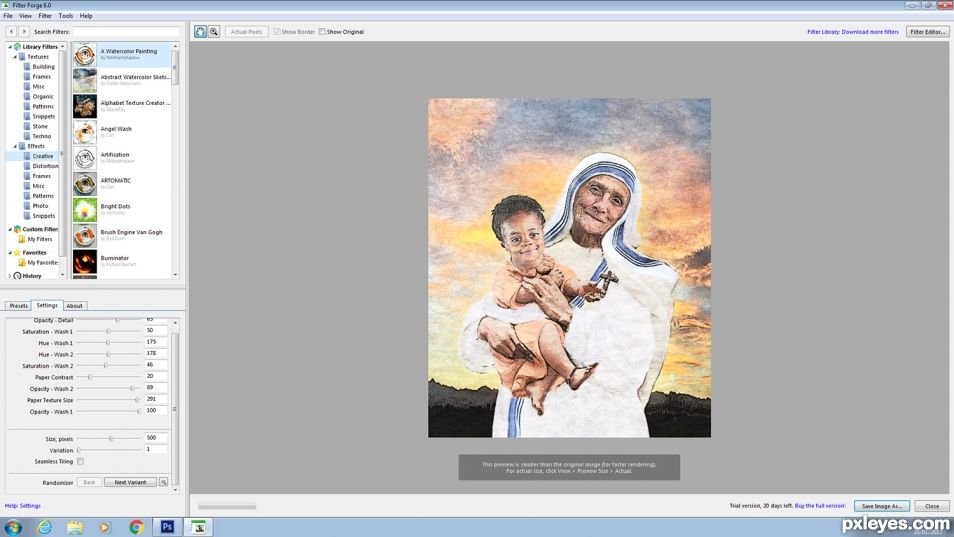Open My Favorites folder

[x=38, y=263]
